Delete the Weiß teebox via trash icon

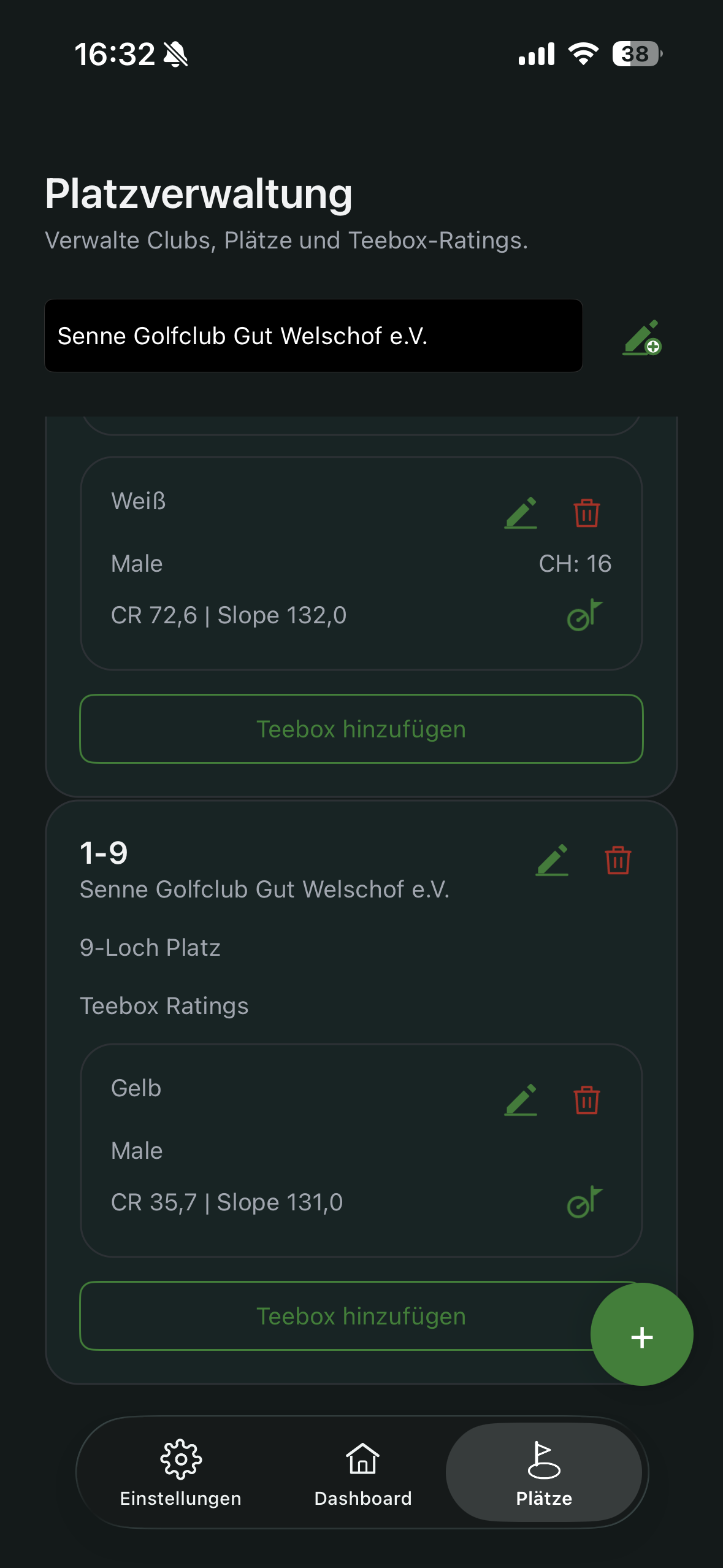pos(586,514)
